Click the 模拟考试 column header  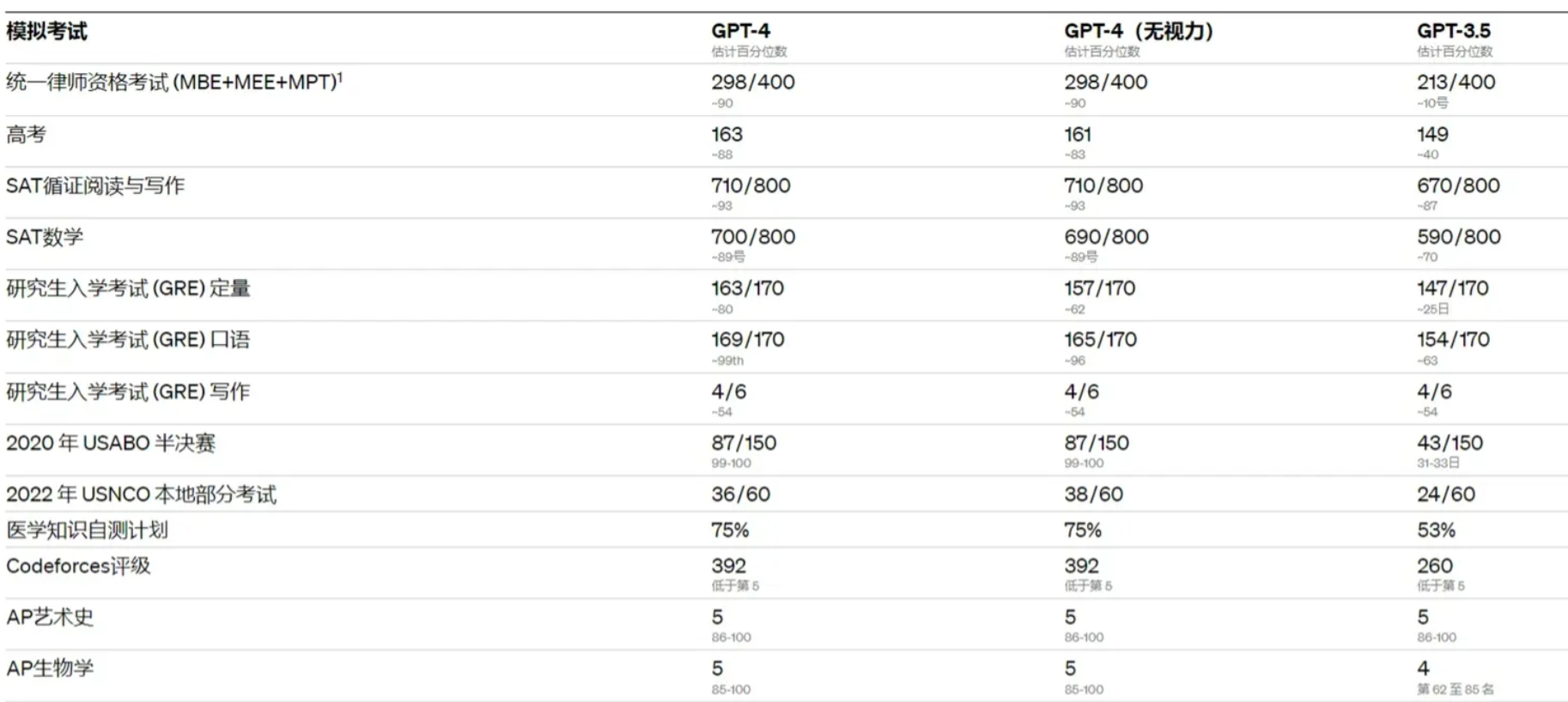[x=46, y=32]
